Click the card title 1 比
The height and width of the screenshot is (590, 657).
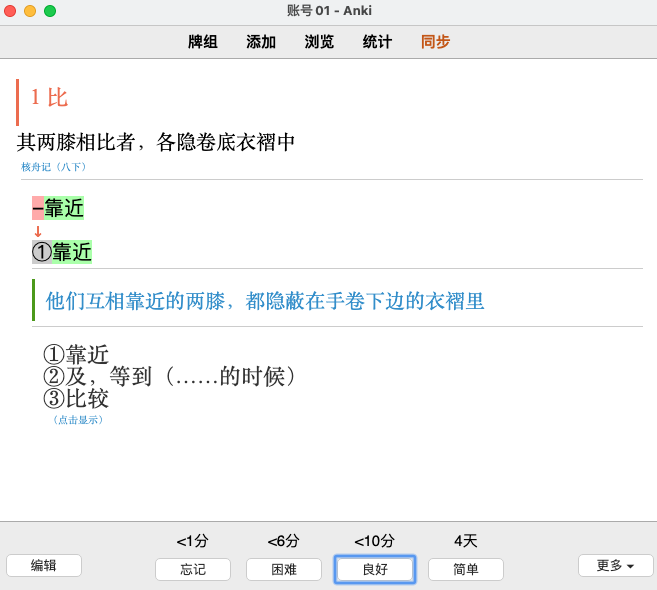[x=49, y=98]
